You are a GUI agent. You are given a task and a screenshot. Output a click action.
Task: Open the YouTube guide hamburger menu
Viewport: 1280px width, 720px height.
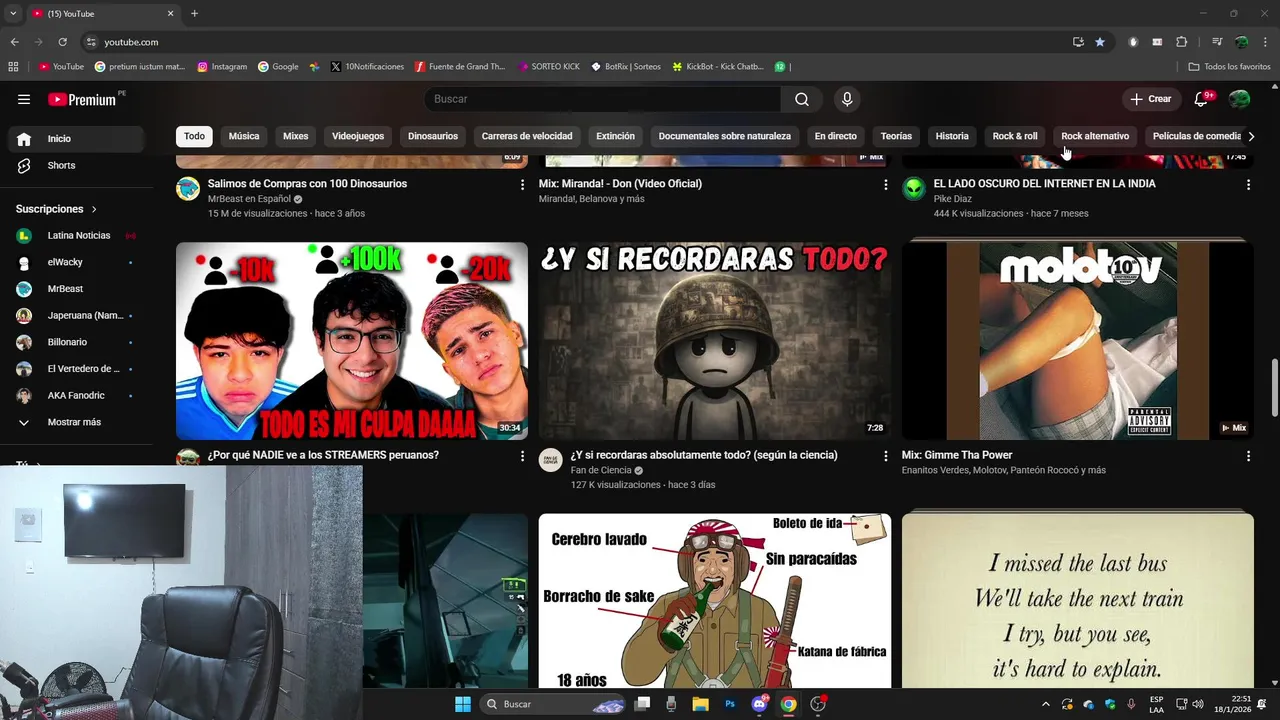click(24, 99)
